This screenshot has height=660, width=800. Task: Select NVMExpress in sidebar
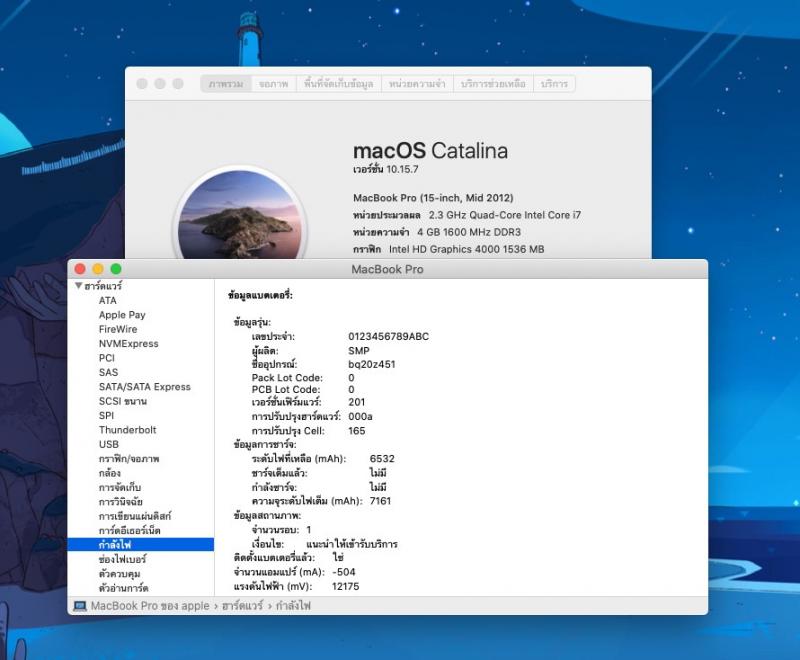129,343
